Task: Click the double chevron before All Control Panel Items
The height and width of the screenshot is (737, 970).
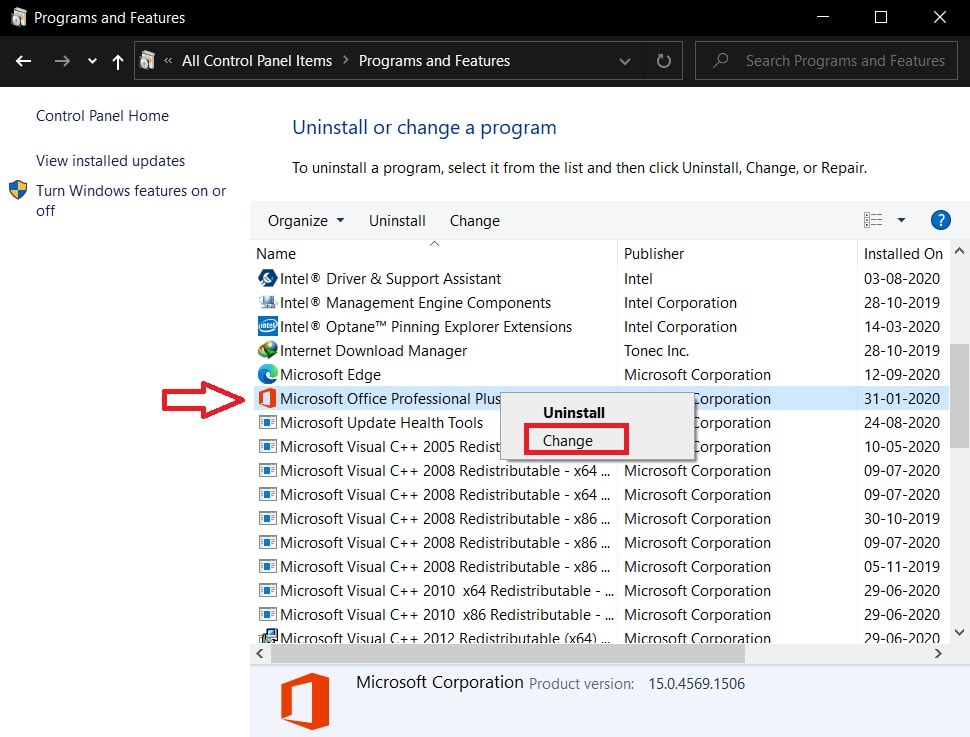Action: pyautogui.click(x=168, y=61)
